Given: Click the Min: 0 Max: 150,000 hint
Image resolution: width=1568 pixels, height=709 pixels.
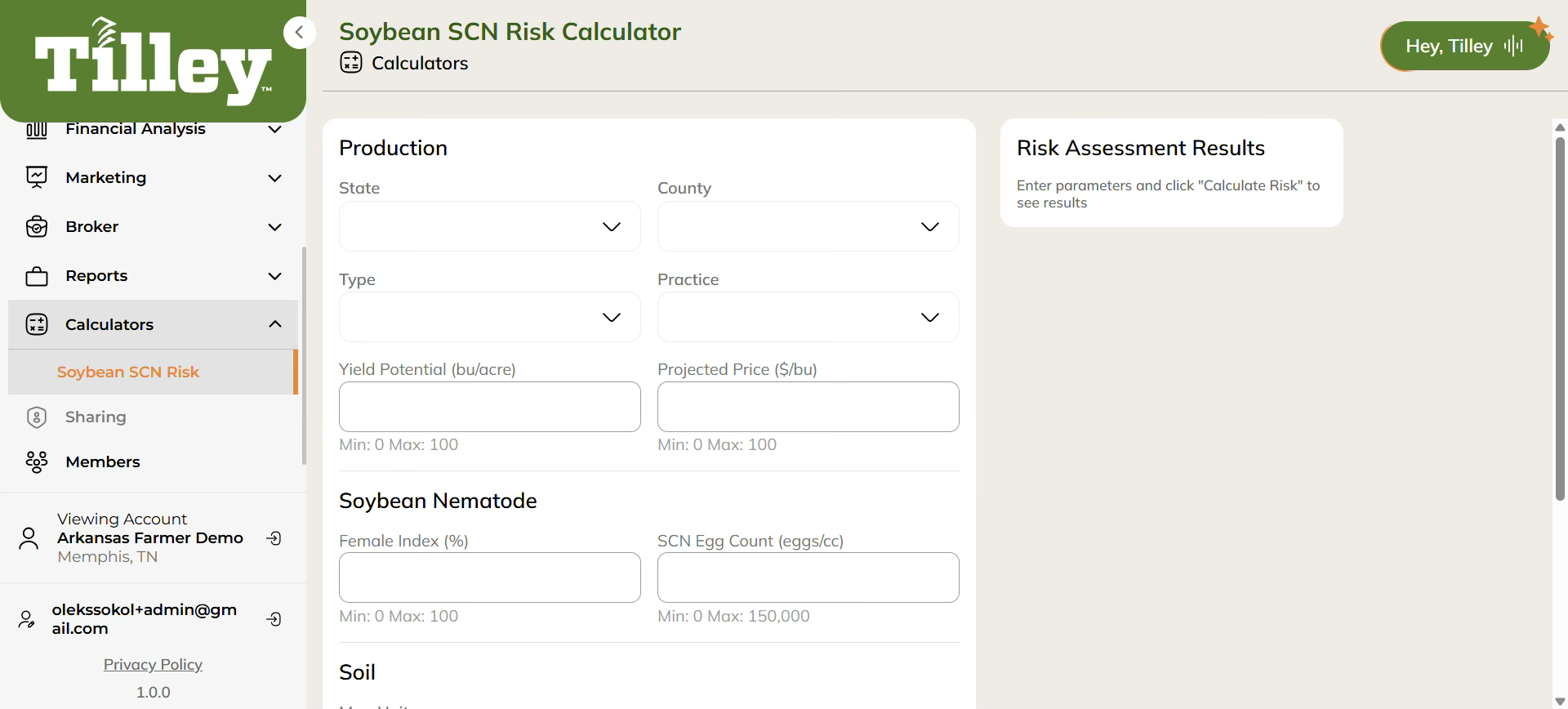Looking at the screenshot, I should (733, 616).
